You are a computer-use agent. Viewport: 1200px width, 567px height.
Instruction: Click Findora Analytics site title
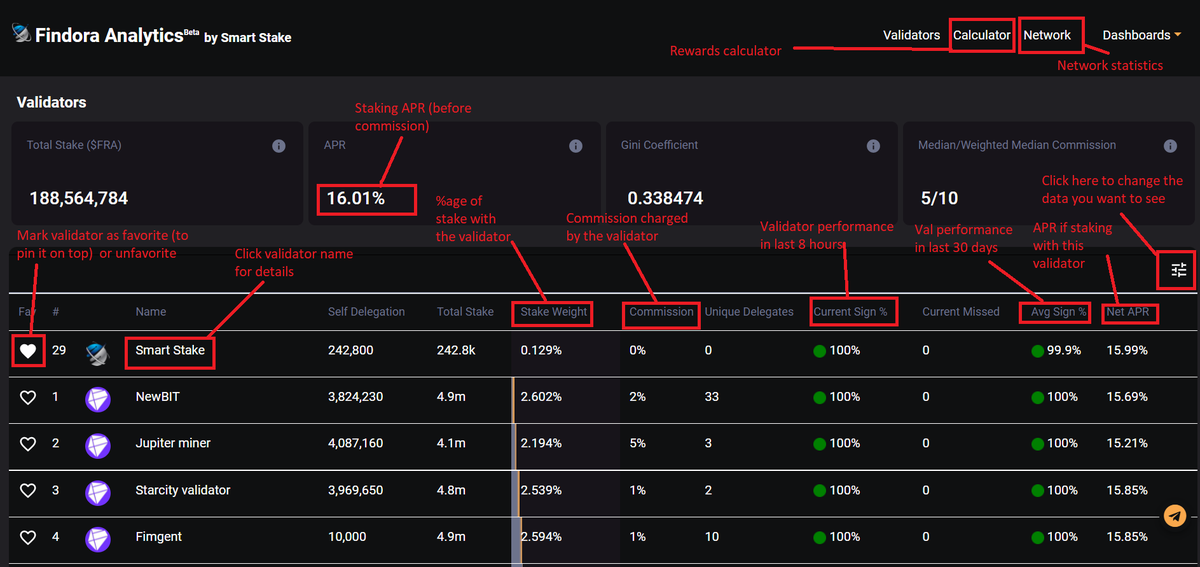109,35
